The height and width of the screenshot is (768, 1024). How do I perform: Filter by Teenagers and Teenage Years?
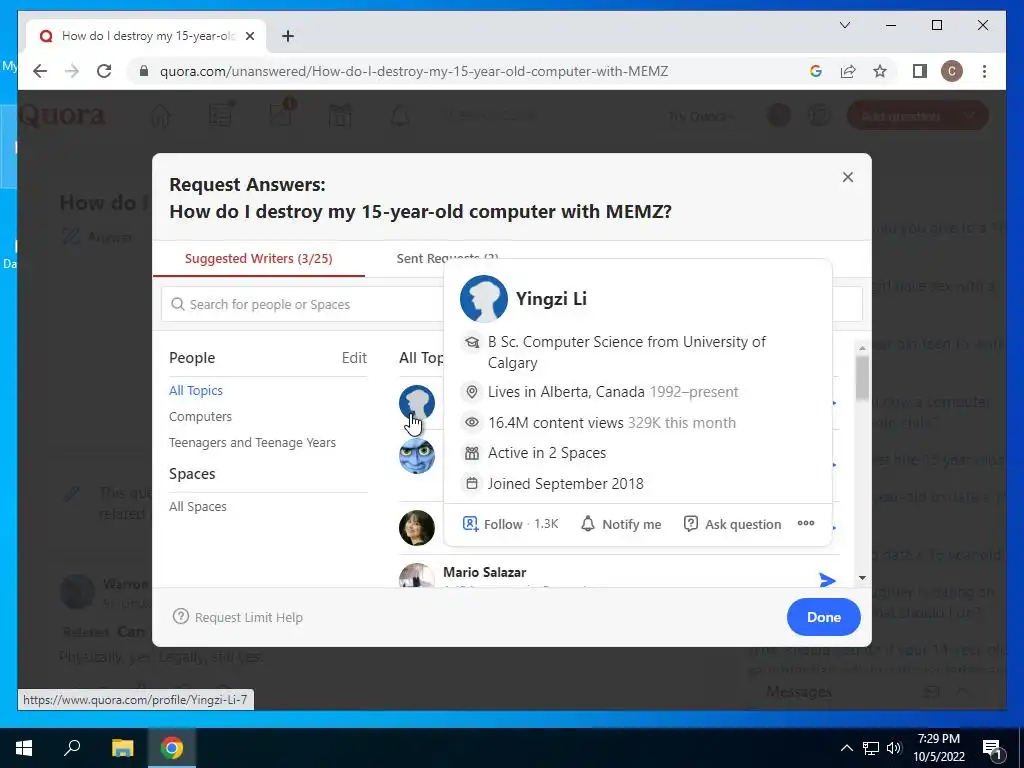tap(252, 443)
